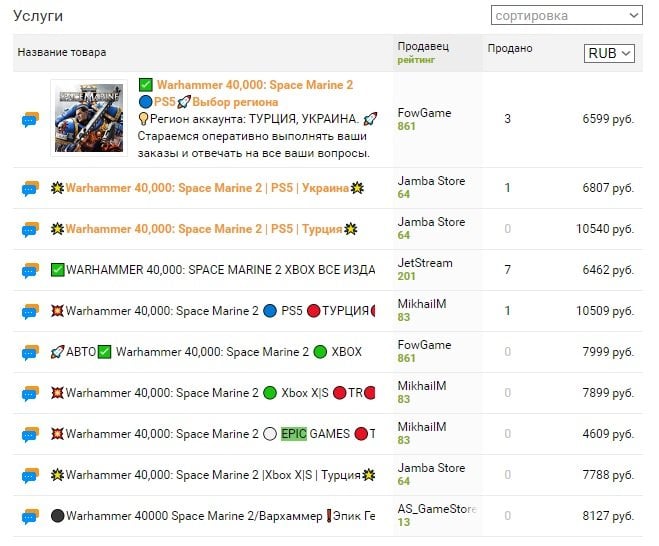
Task: Click seller FowGame in 6599 руб. row
Action: click(x=424, y=113)
